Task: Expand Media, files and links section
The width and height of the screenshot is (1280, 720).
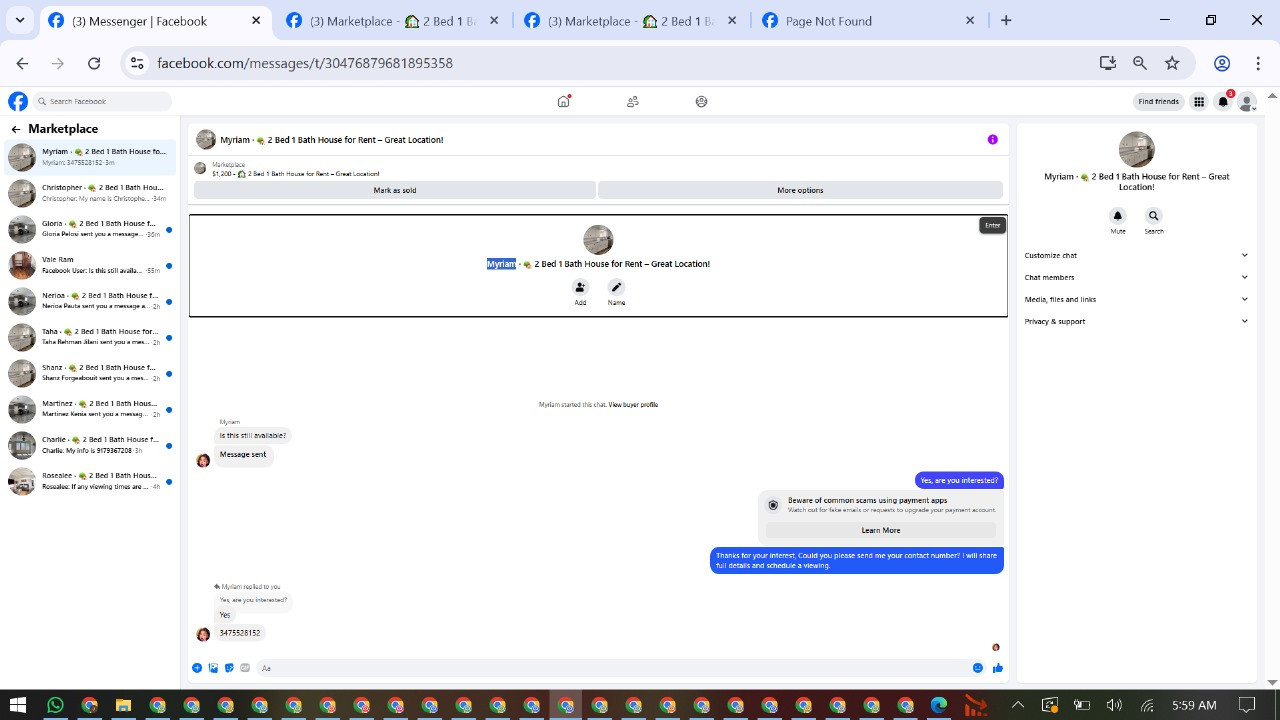Action: [1136, 299]
